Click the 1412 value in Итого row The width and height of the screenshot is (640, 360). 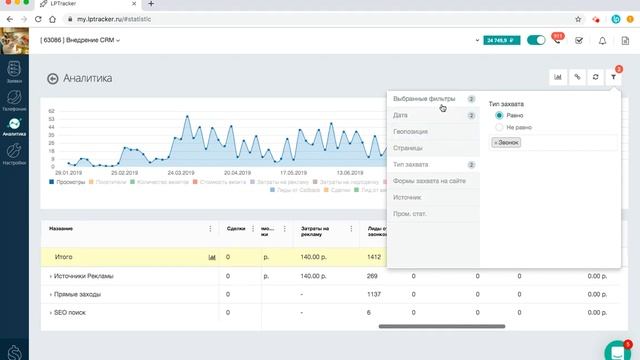pos(374,257)
